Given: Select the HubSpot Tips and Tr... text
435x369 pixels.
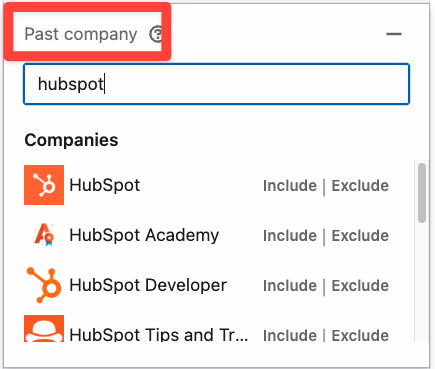Looking at the screenshot, I should coord(159,334).
